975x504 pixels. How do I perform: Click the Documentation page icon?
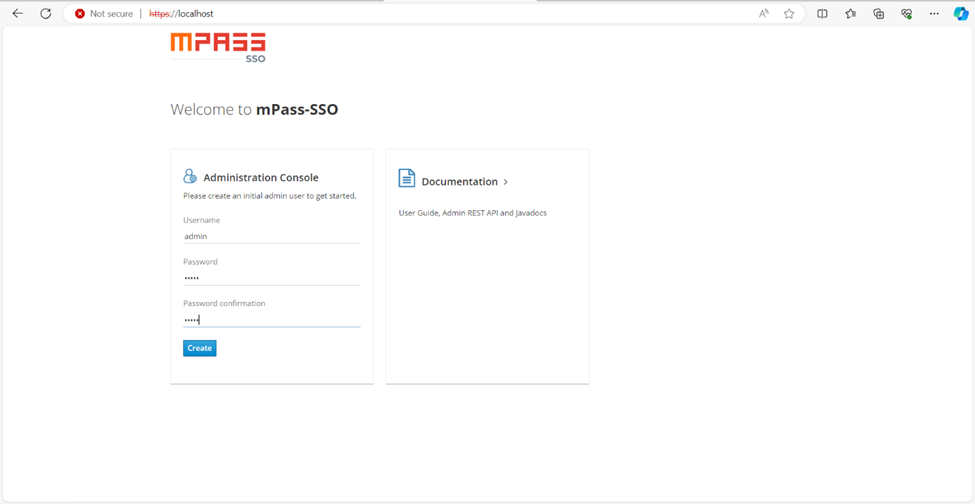coord(407,178)
